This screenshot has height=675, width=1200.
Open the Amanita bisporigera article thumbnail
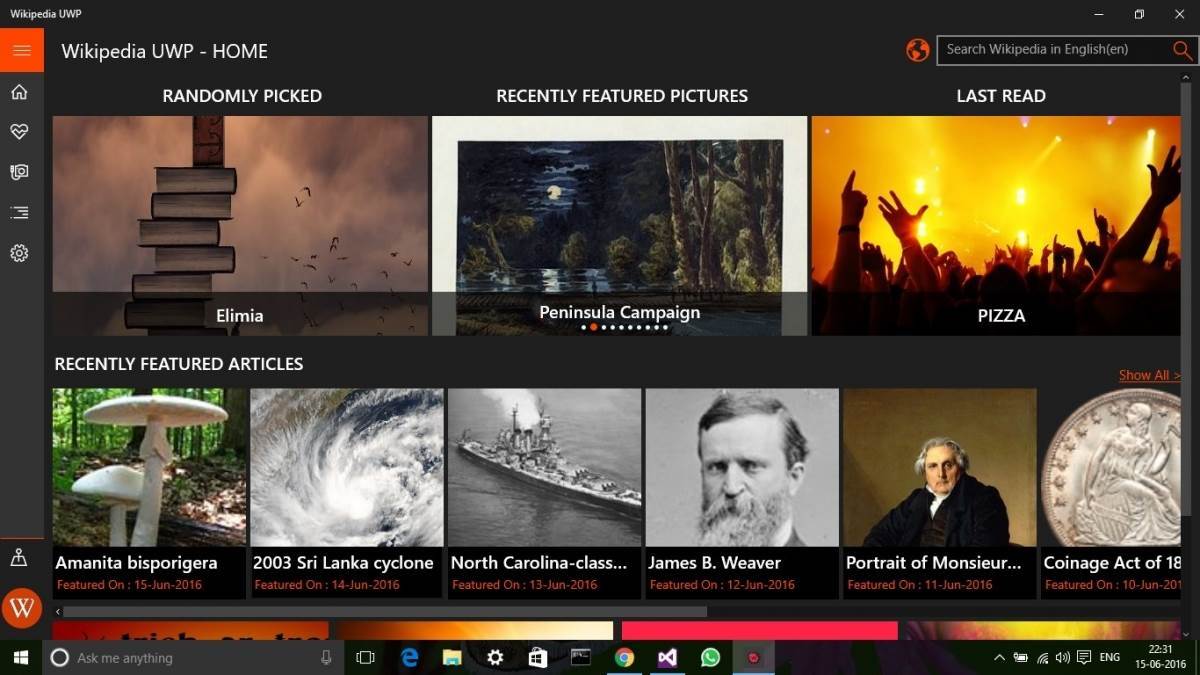pyautogui.click(x=146, y=467)
